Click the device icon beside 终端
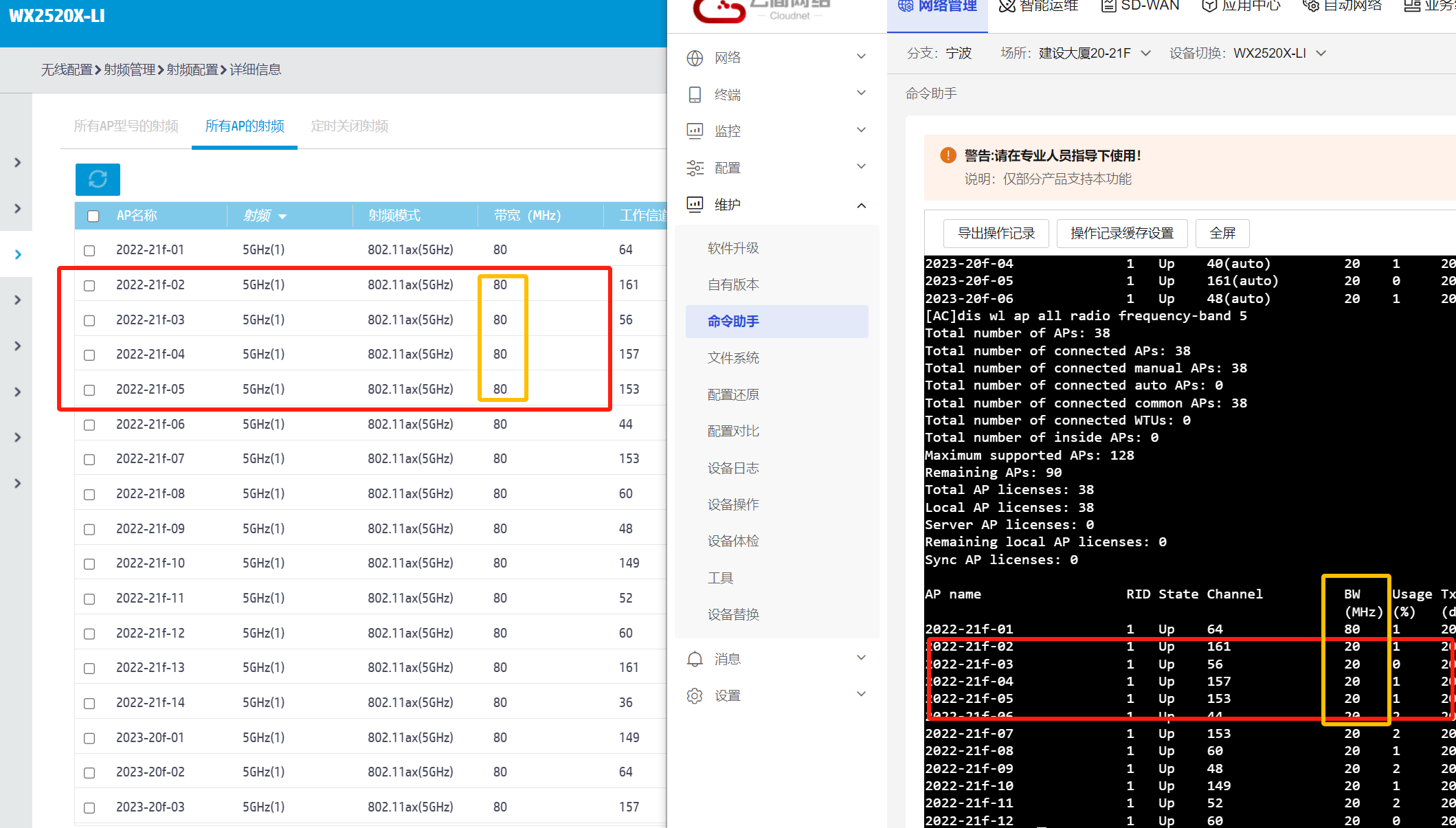The height and width of the screenshot is (828, 1456). 695,95
